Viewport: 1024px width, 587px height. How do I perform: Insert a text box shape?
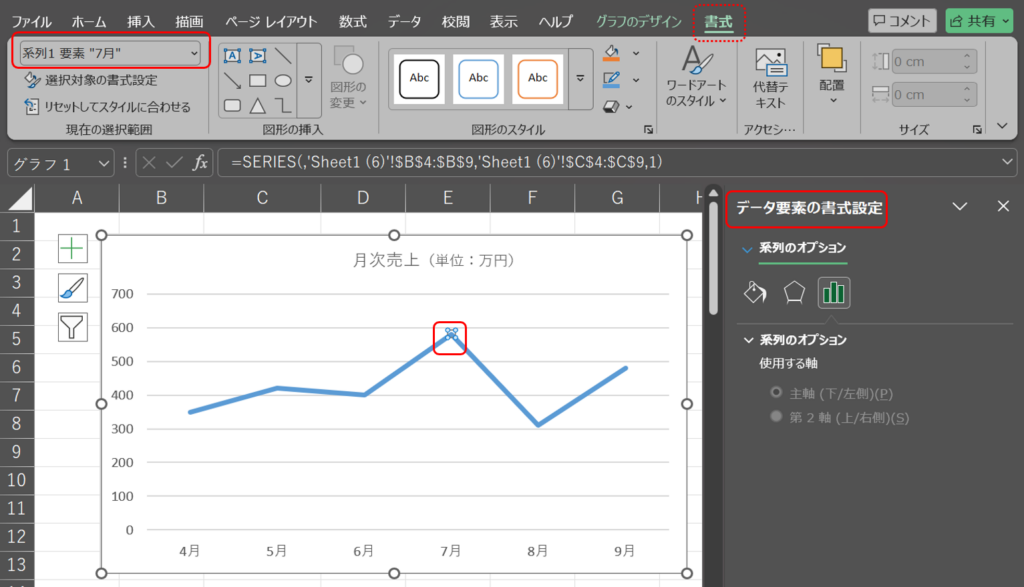click(232, 56)
